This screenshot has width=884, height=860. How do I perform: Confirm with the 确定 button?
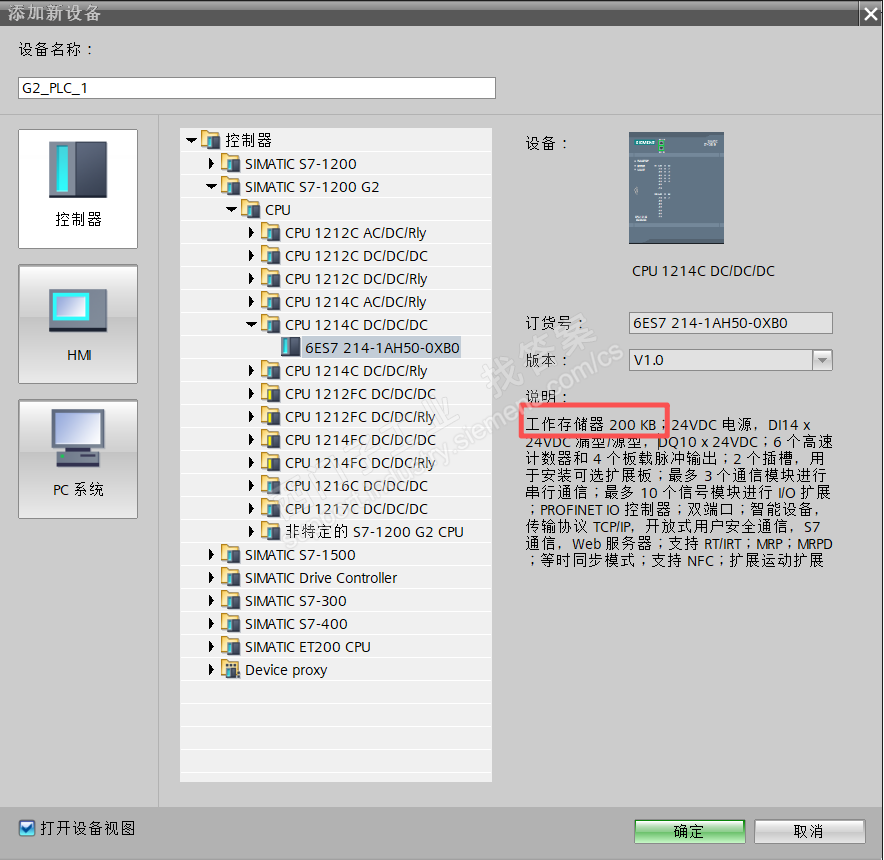[689, 831]
